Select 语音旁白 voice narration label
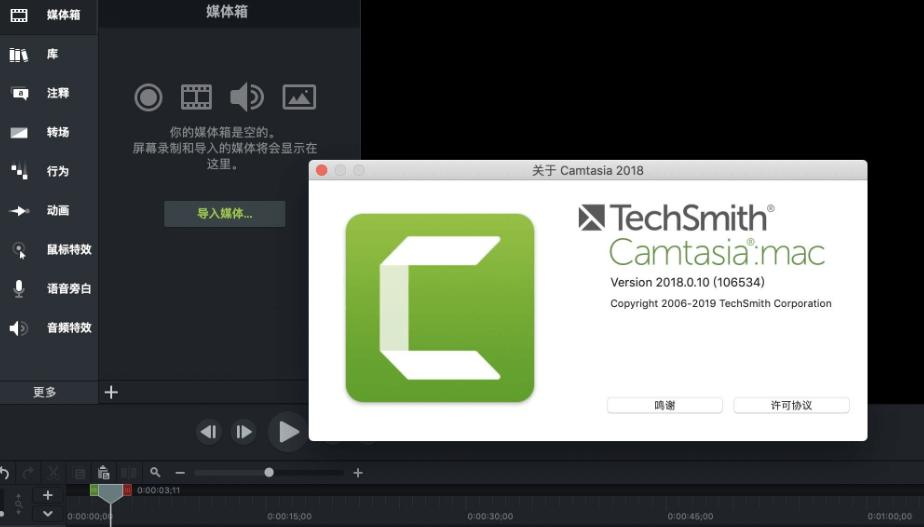Viewport: 924px width, 527px height. coord(70,289)
